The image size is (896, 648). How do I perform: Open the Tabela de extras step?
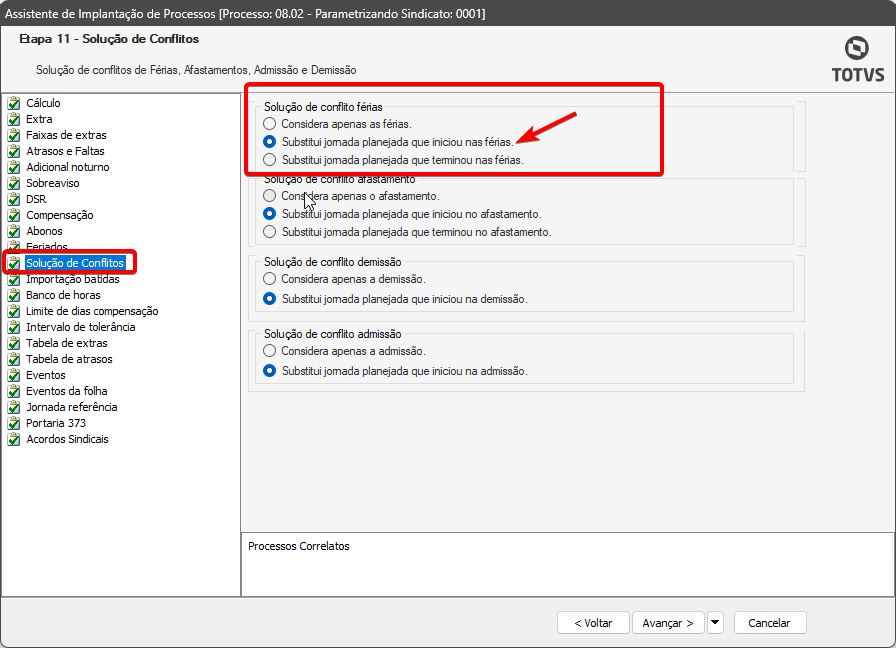pyautogui.click(x=66, y=343)
